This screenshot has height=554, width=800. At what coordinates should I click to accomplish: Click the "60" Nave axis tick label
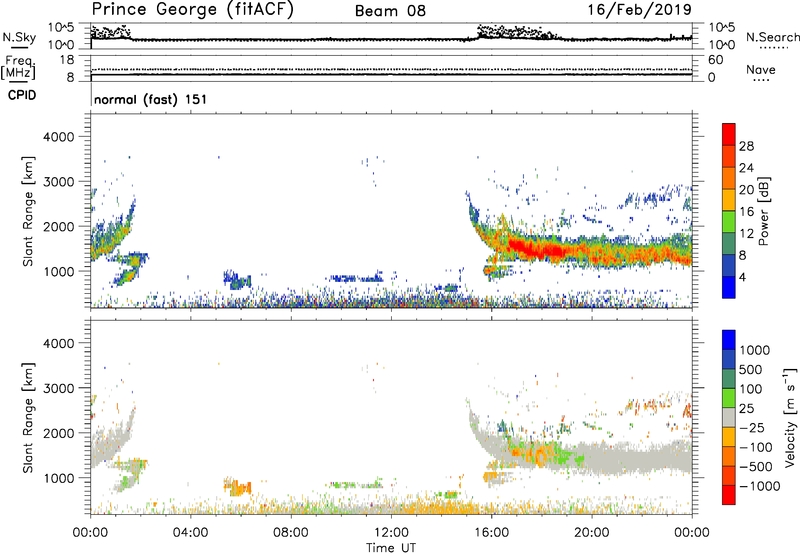[715, 60]
